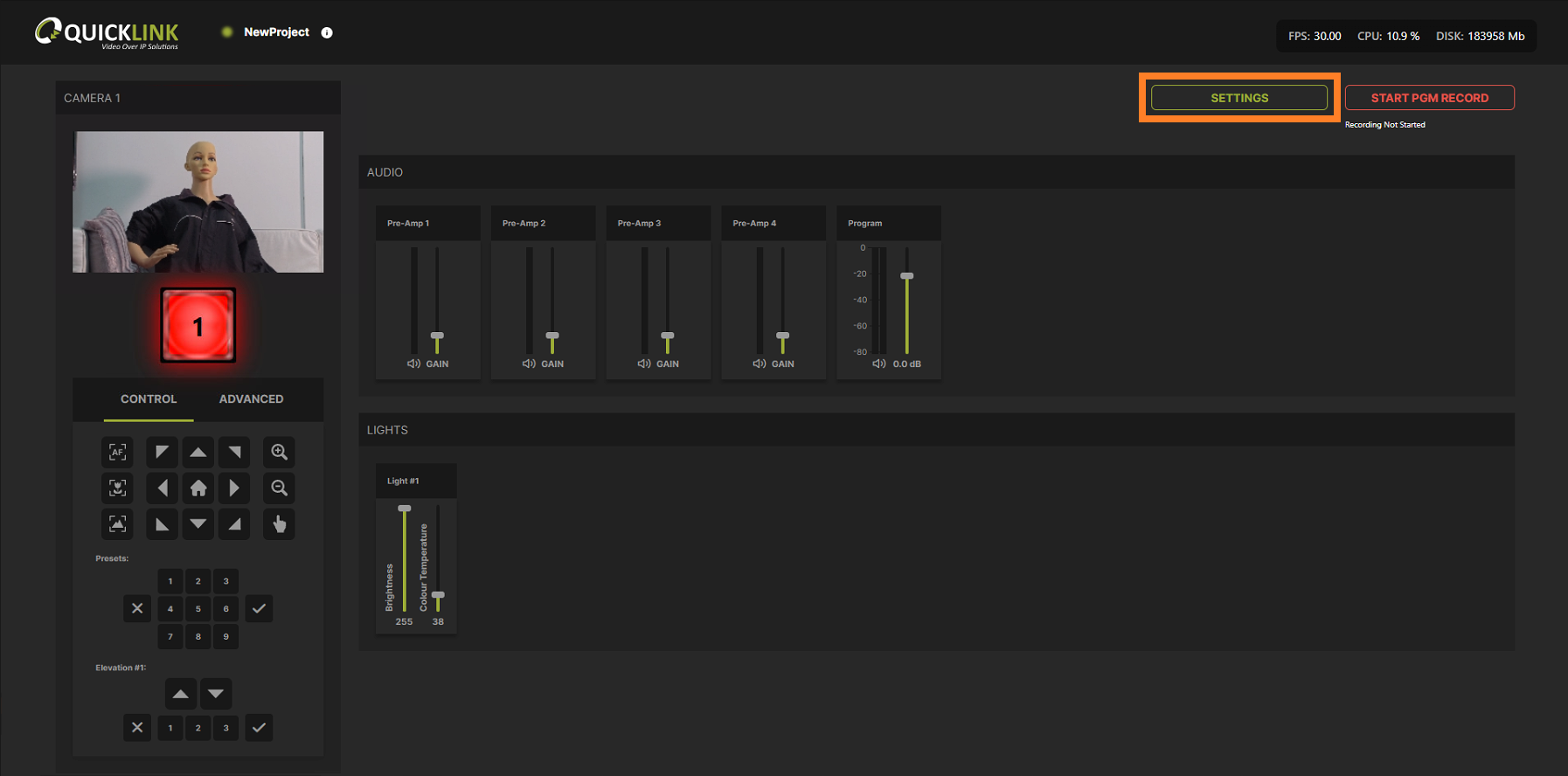The height and width of the screenshot is (776, 1568).
Task: Mute Pre-Amp 3 via its speaker icon
Action: [x=645, y=364]
